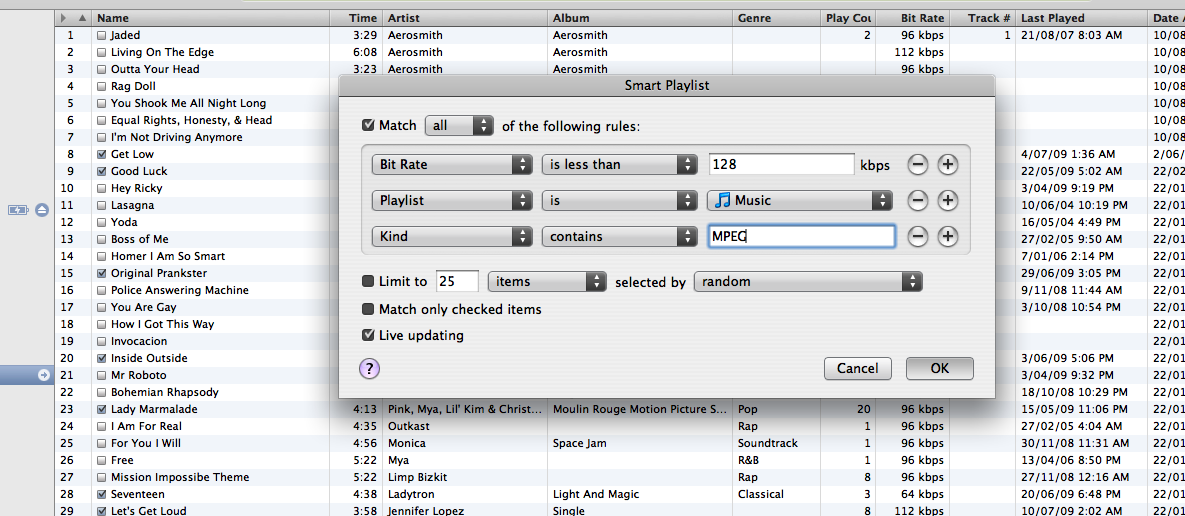Click the Kind text field containing MPEG
This screenshot has height=516, width=1185.
(x=802, y=236)
